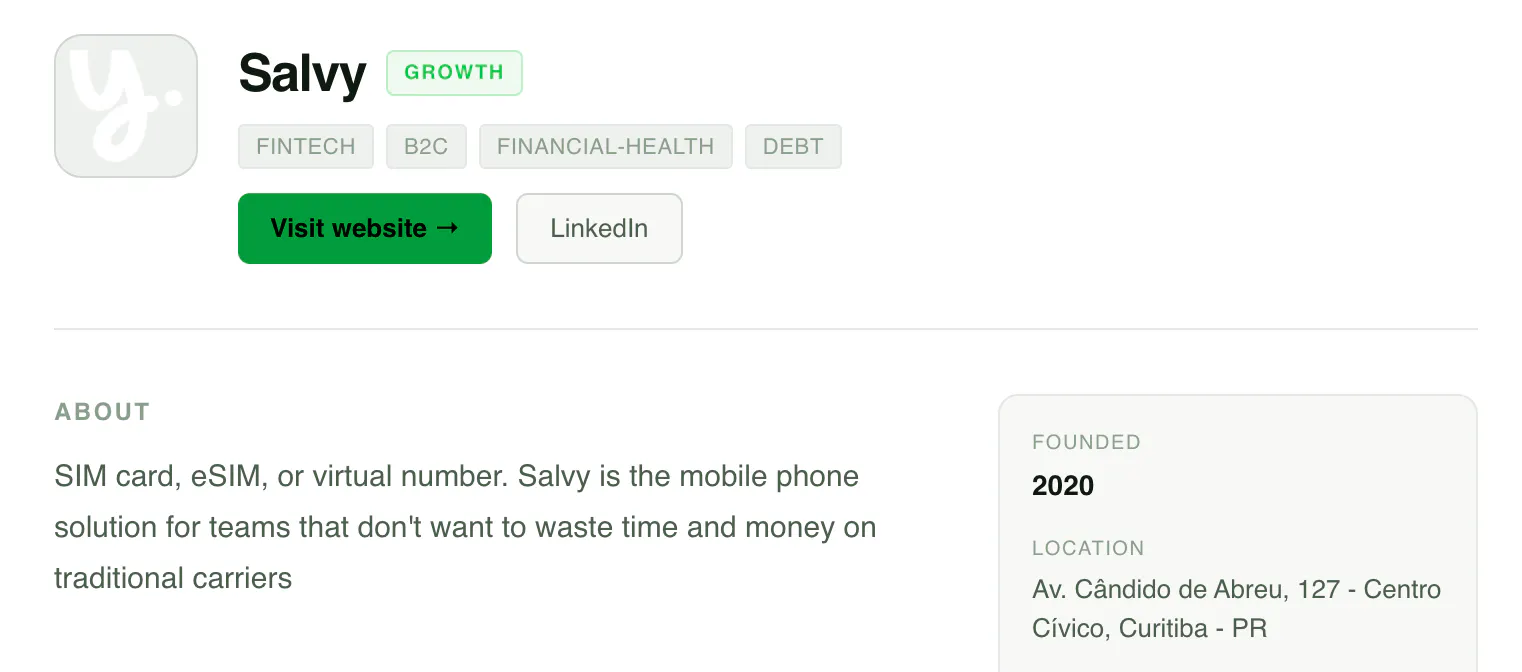Select the FINTECH tag
Screen dimensions: 1522x672
pyautogui.click(x=306, y=146)
